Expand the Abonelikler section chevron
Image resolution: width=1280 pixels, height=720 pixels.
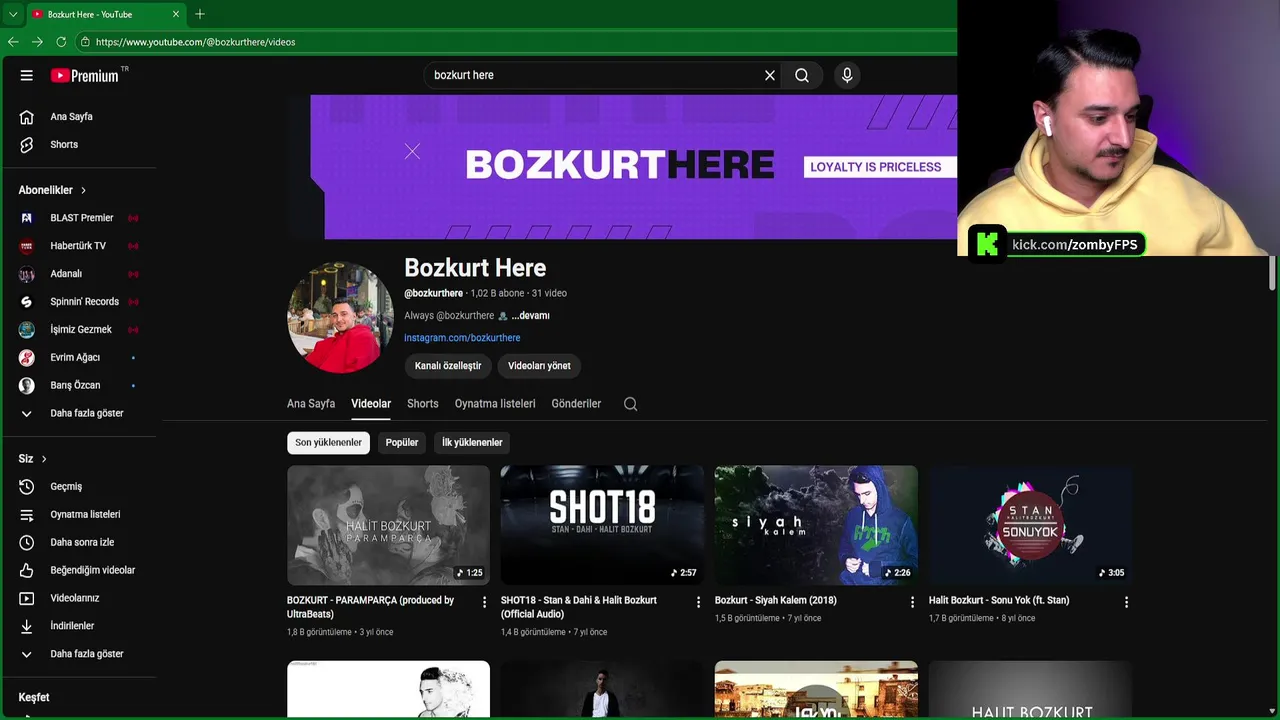click(83, 190)
